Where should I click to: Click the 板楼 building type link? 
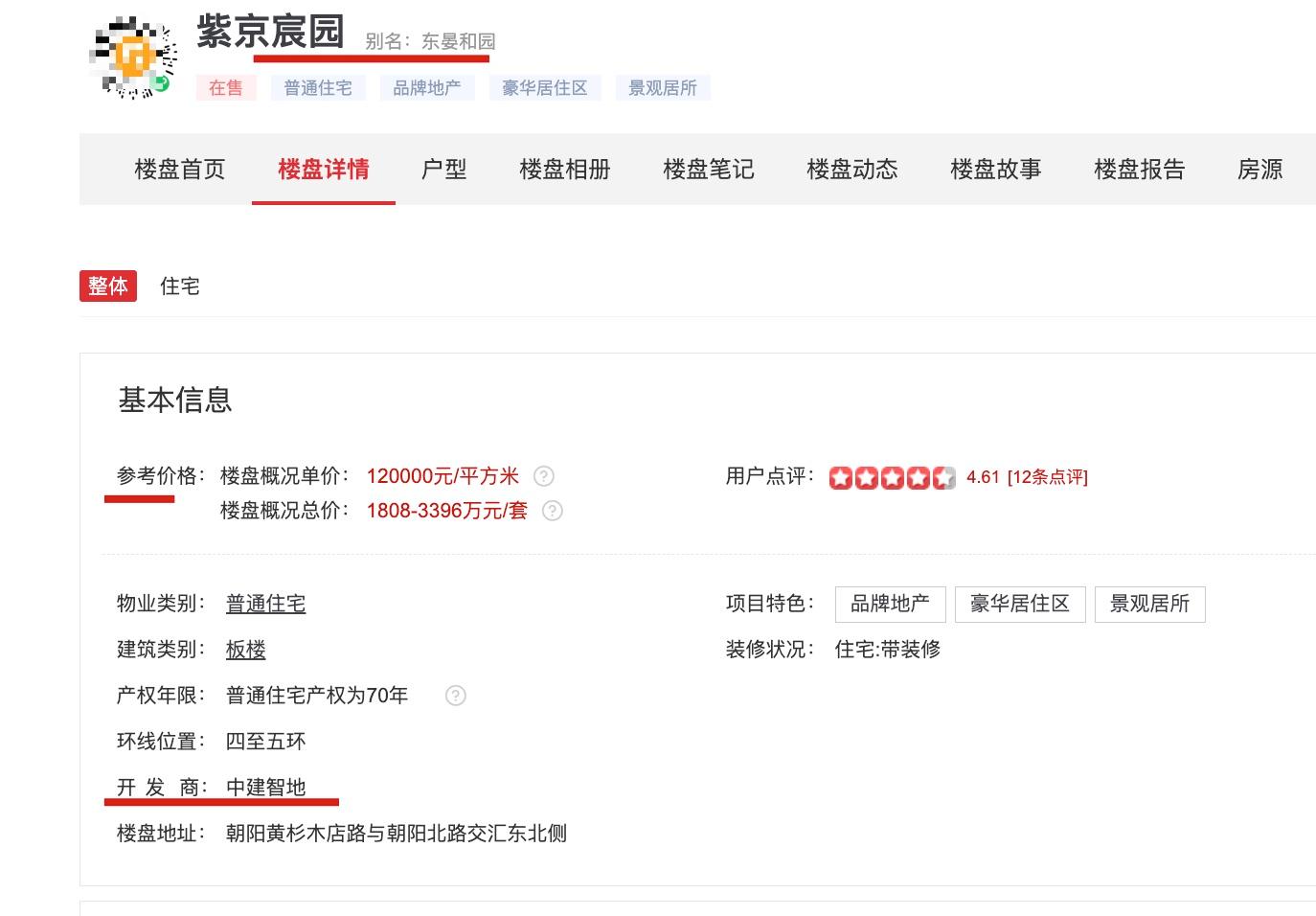coord(245,650)
